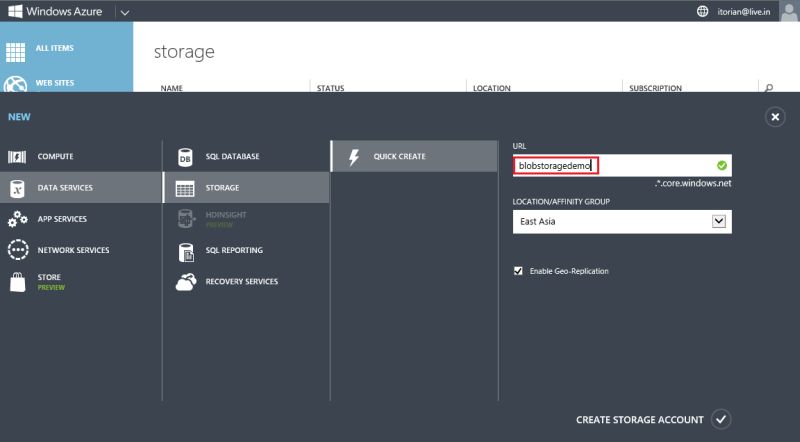Click the NEW panel title
The width and height of the screenshot is (800, 442).
(x=19, y=117)
